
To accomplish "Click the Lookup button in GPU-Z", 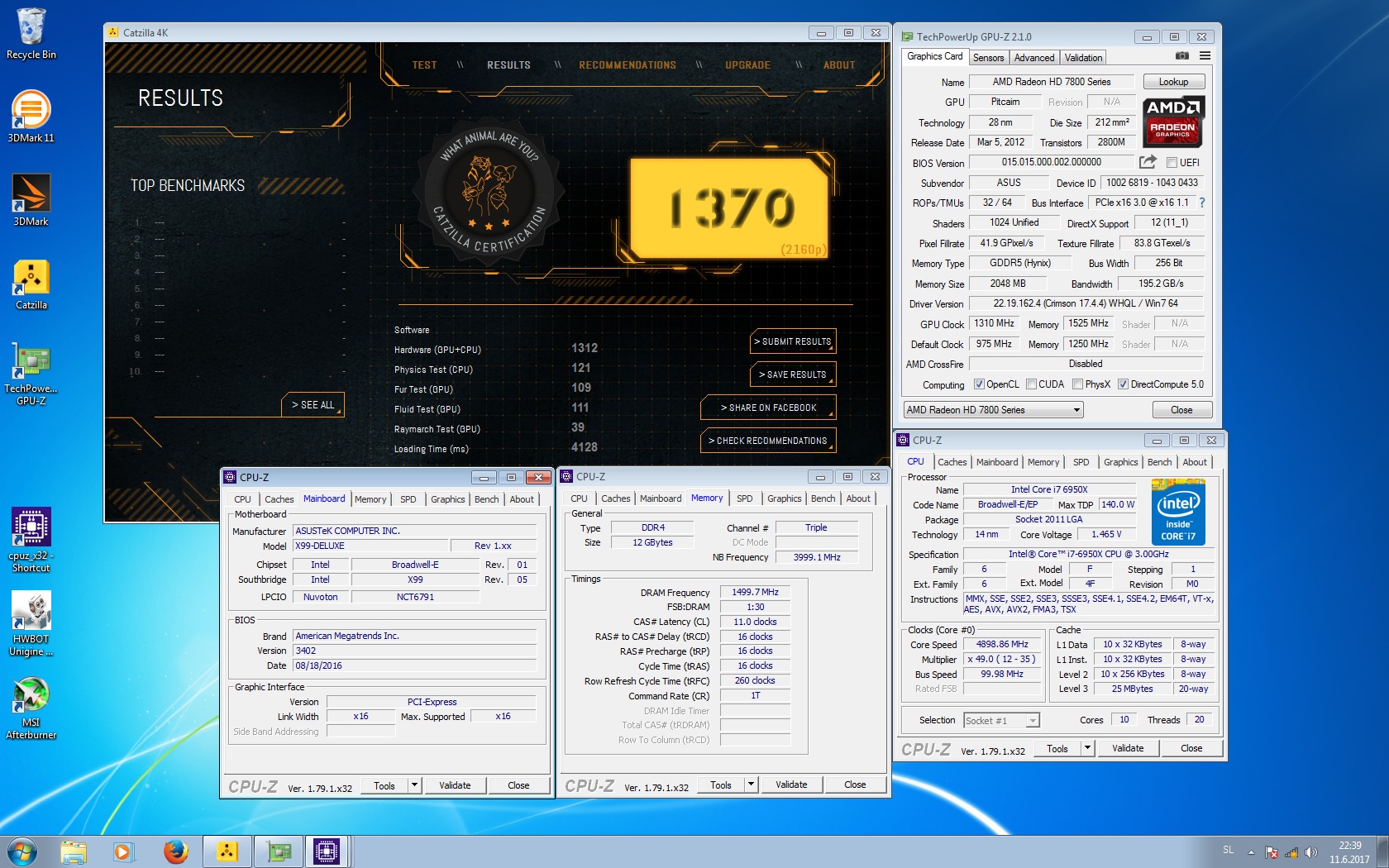I will [1173, 82].
